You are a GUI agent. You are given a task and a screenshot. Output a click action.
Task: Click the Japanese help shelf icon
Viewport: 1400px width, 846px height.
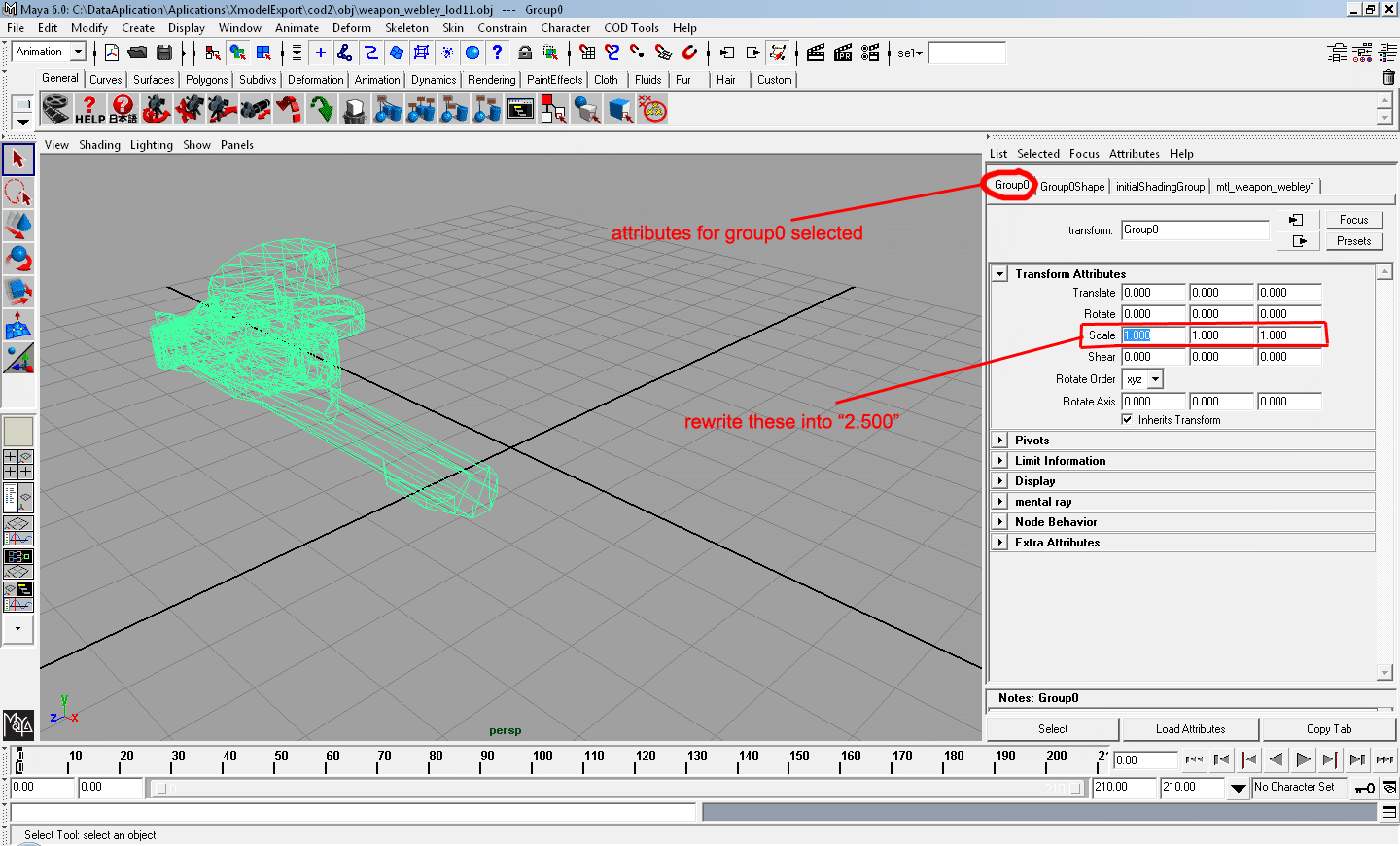[122, 109]
